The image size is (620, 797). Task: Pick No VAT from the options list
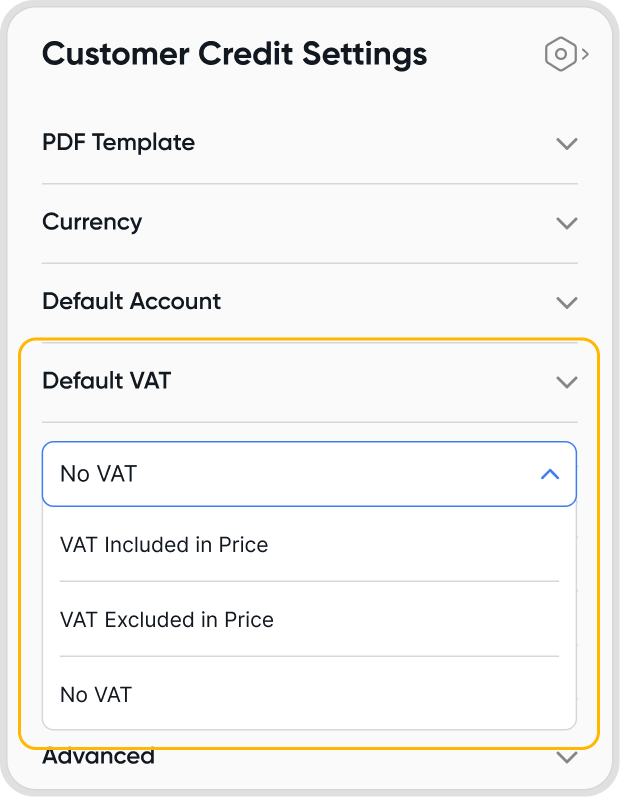(x=96, y=695)
